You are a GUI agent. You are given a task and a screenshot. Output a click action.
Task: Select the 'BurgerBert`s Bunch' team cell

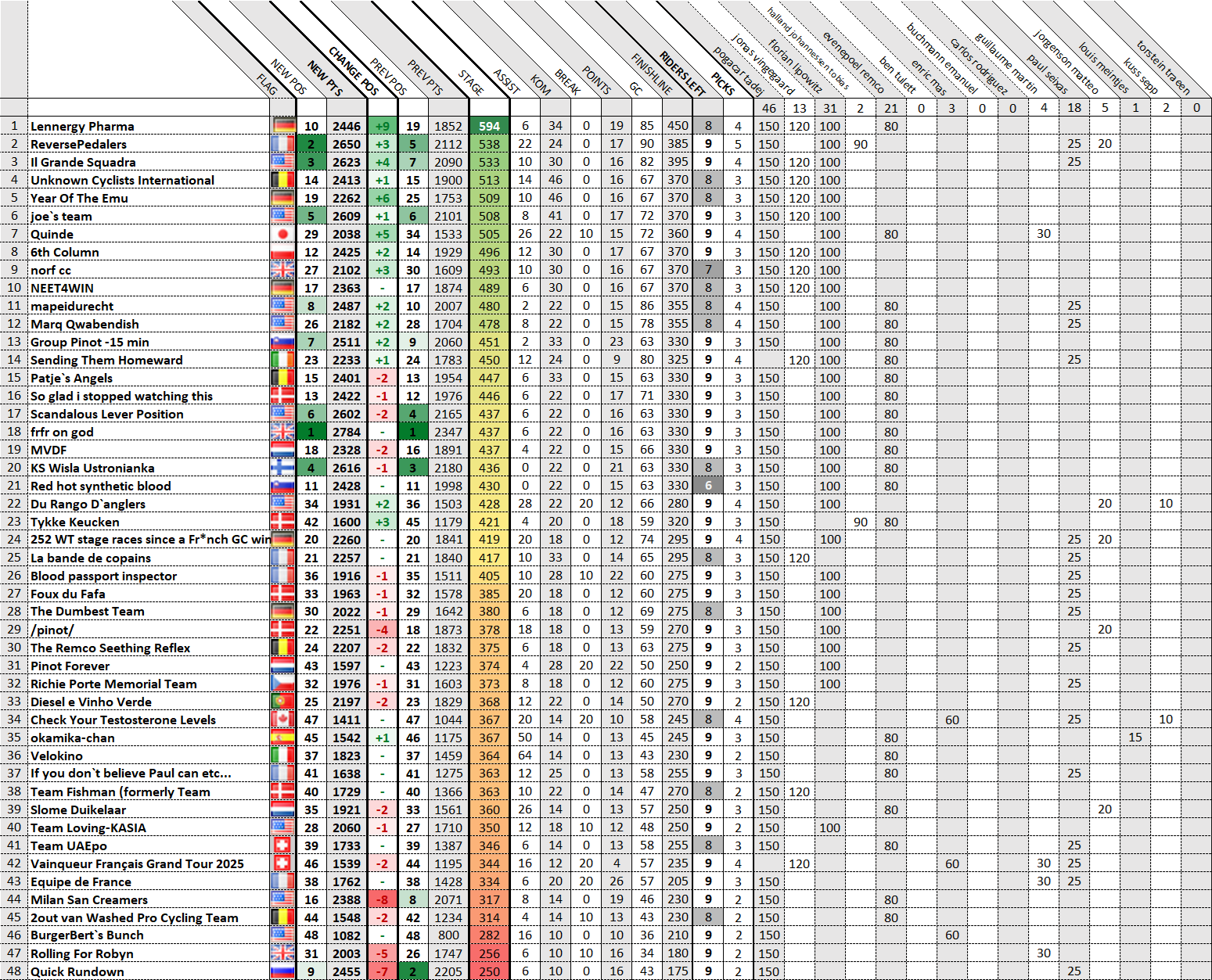click(x=149, y=935)
